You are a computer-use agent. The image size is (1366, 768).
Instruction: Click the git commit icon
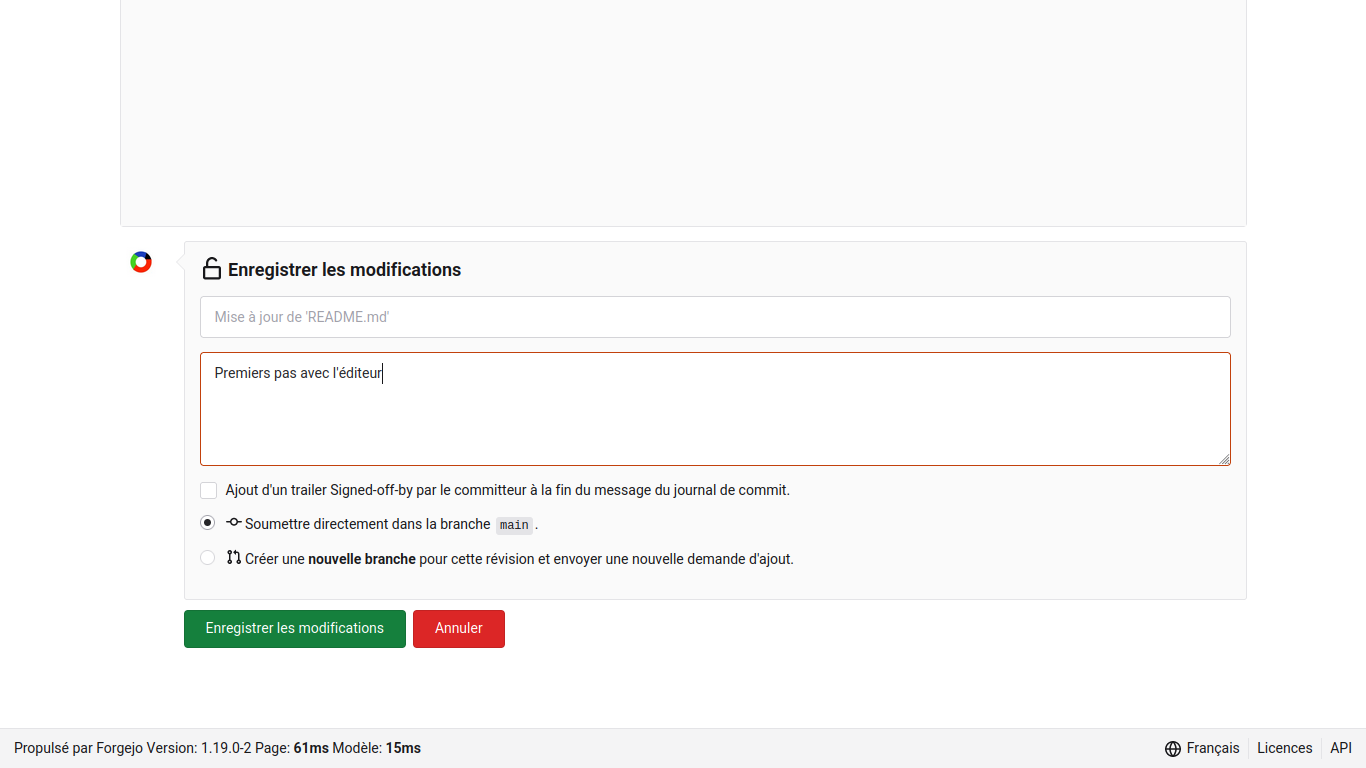coord(234,523)
